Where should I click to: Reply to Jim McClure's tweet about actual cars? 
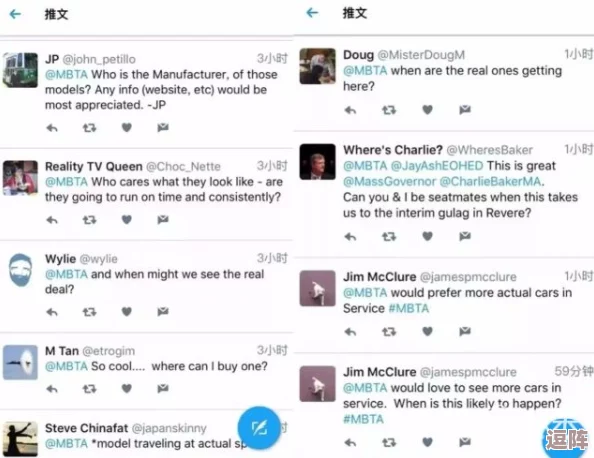[x=350, y=332]
